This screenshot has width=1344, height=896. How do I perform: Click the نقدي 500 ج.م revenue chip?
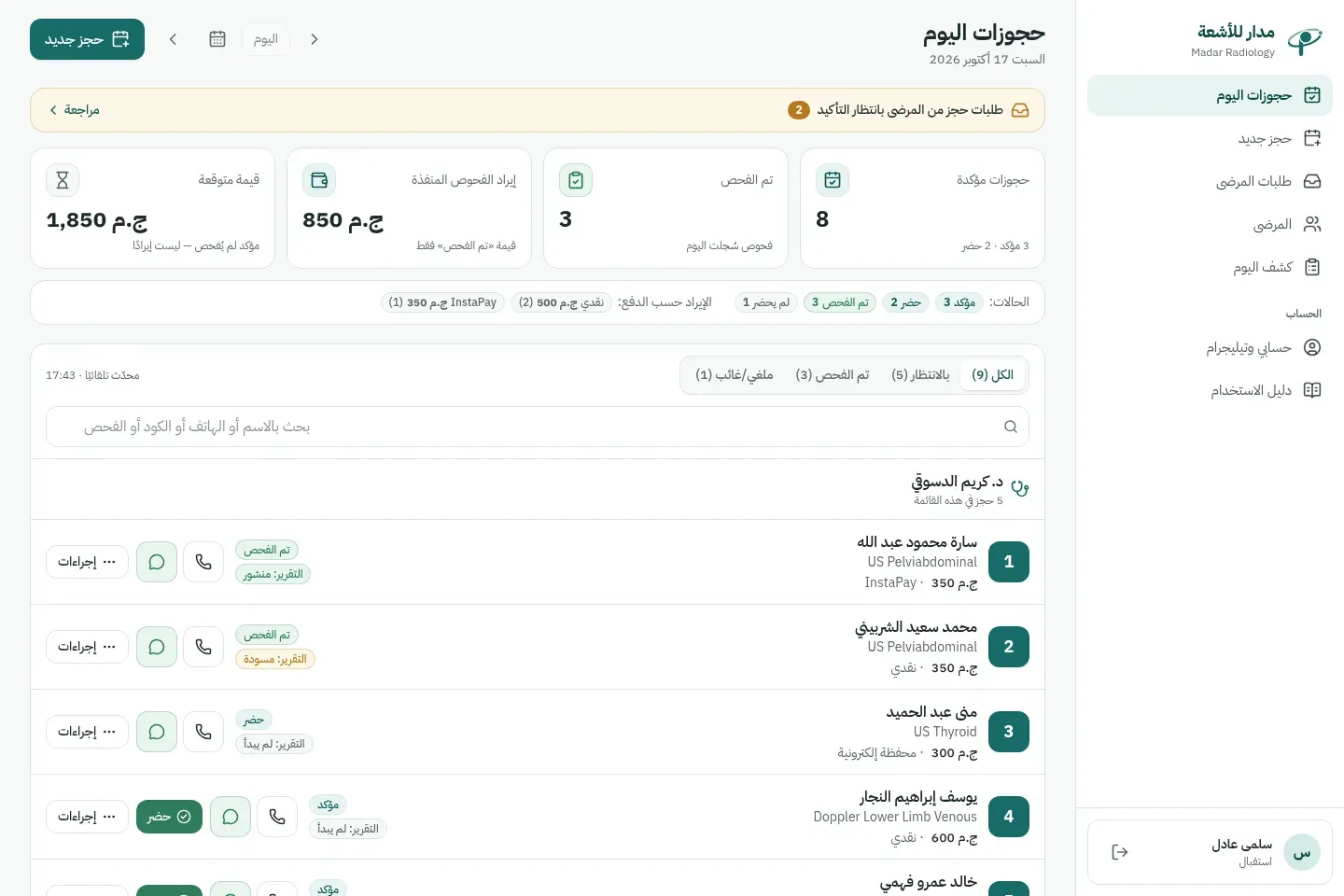561,302
